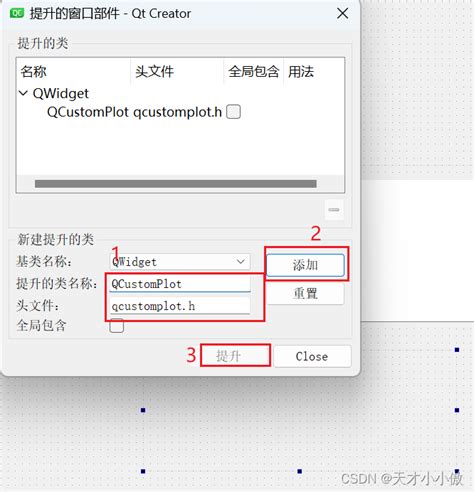Click the 提升的类名称 input field
The width and height of the screenshot is (474, 492).
pos(180,284)
